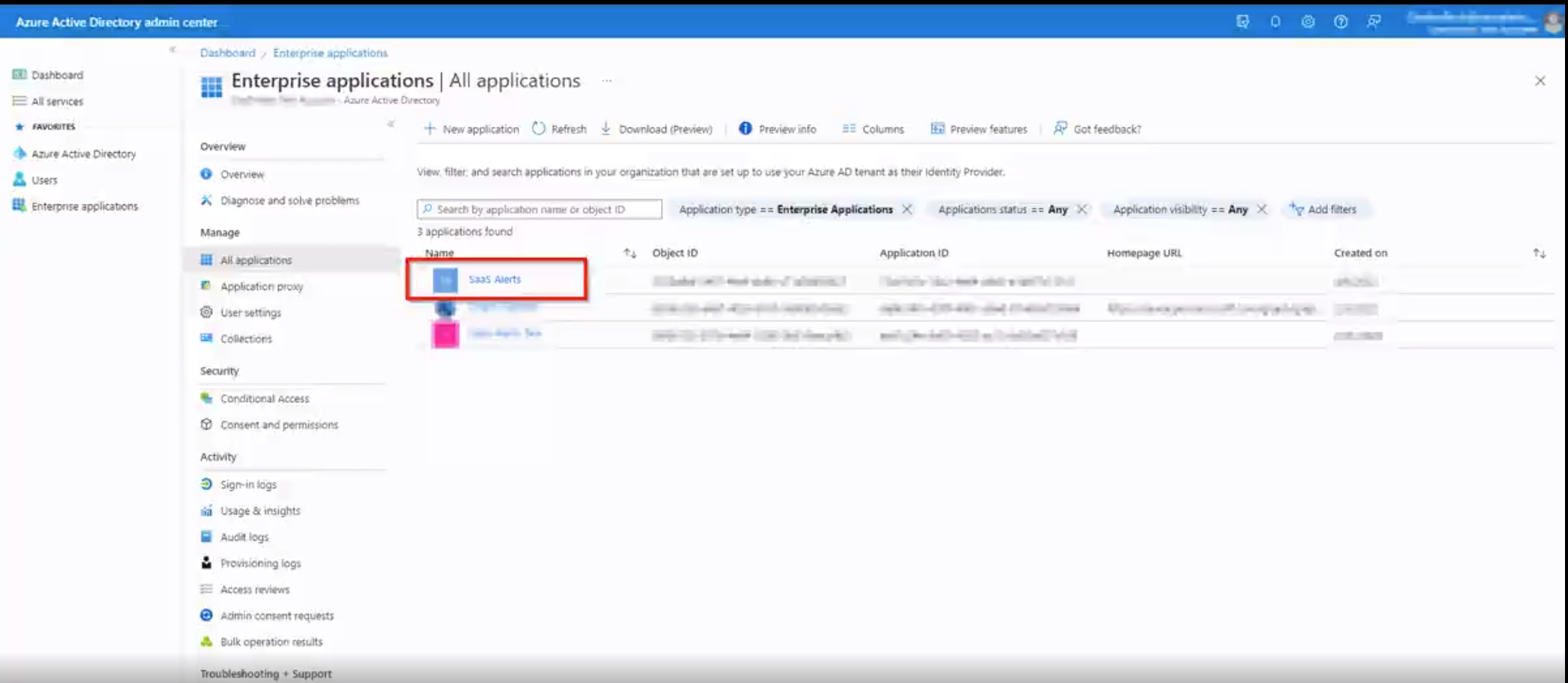Close the Enterprise applications blade
Image resolution: width=1568 pixels, height=683 pixels.
[1540, 81]
